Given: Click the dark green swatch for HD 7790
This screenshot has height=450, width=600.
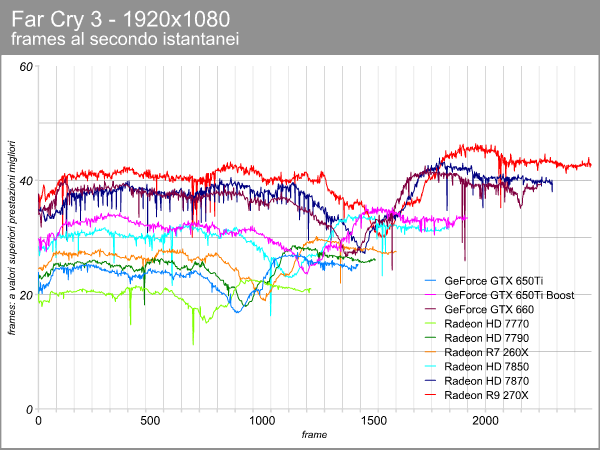Looking at the screenshot, I should click(430, 338).
